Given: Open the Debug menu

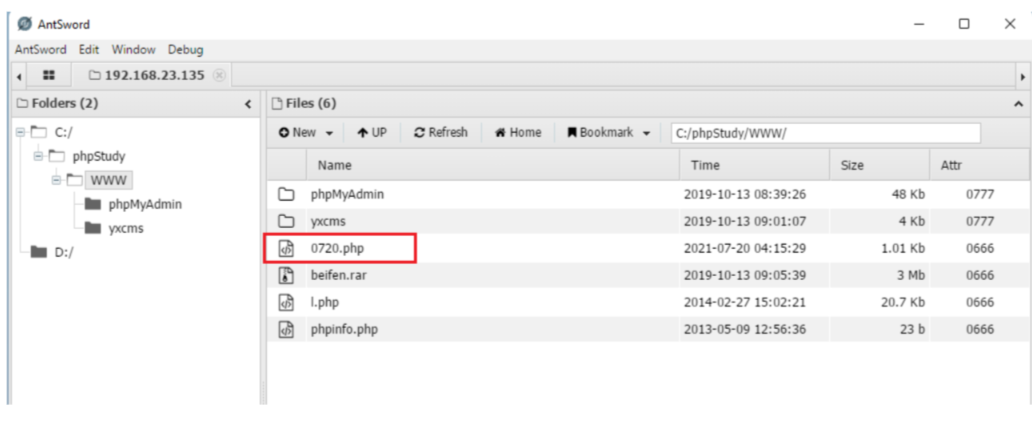Looking at the screenshot, I should coord(186,49).
